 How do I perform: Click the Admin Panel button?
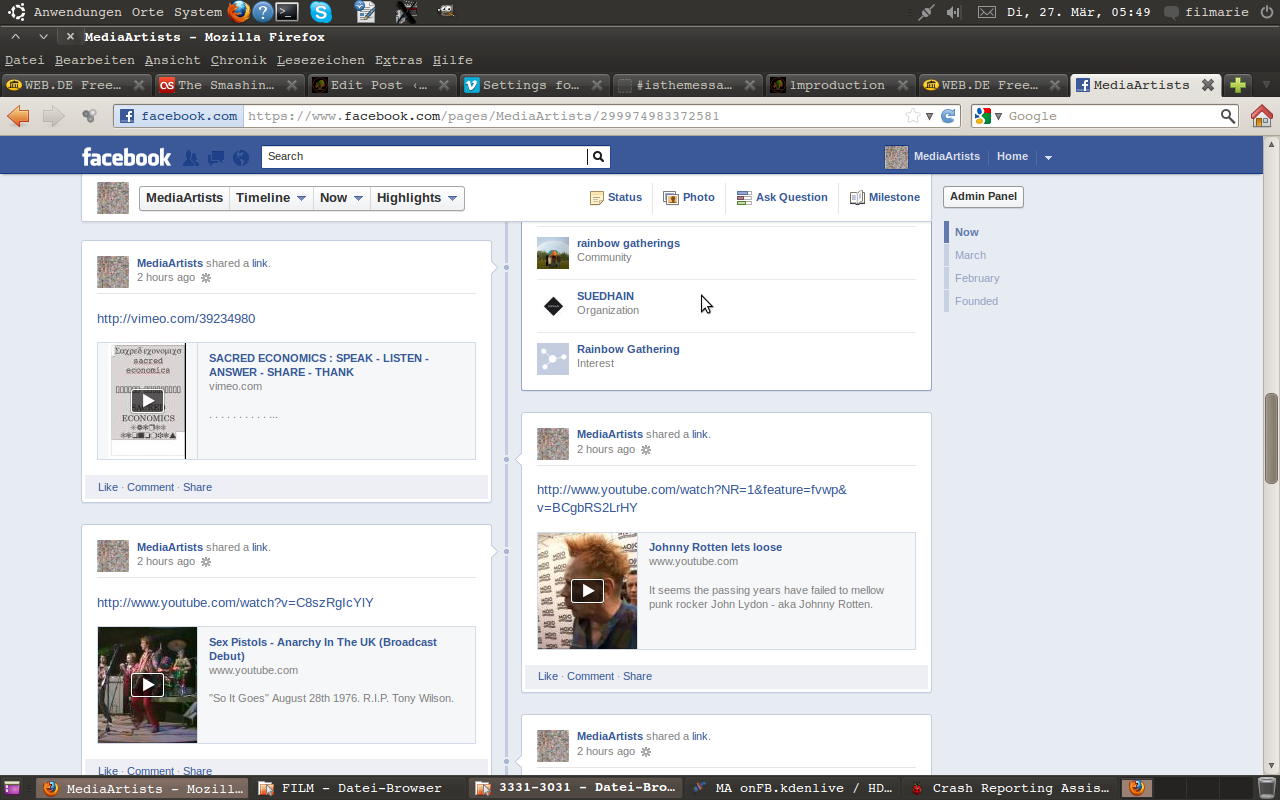click(x=983, y=197)
